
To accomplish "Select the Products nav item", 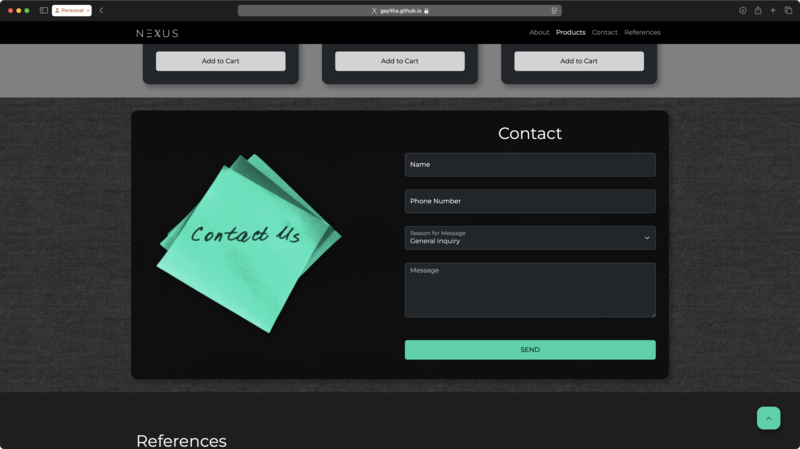I will pos(570,33).
